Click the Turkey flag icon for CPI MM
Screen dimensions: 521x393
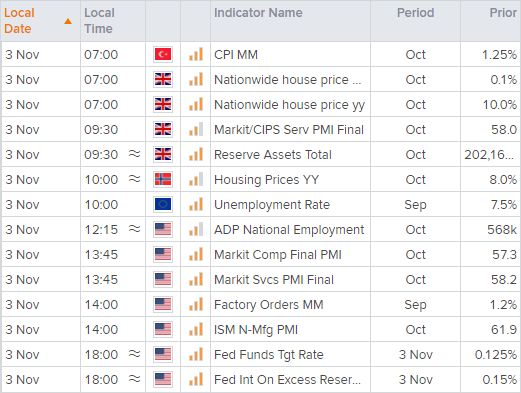(163, 54)
